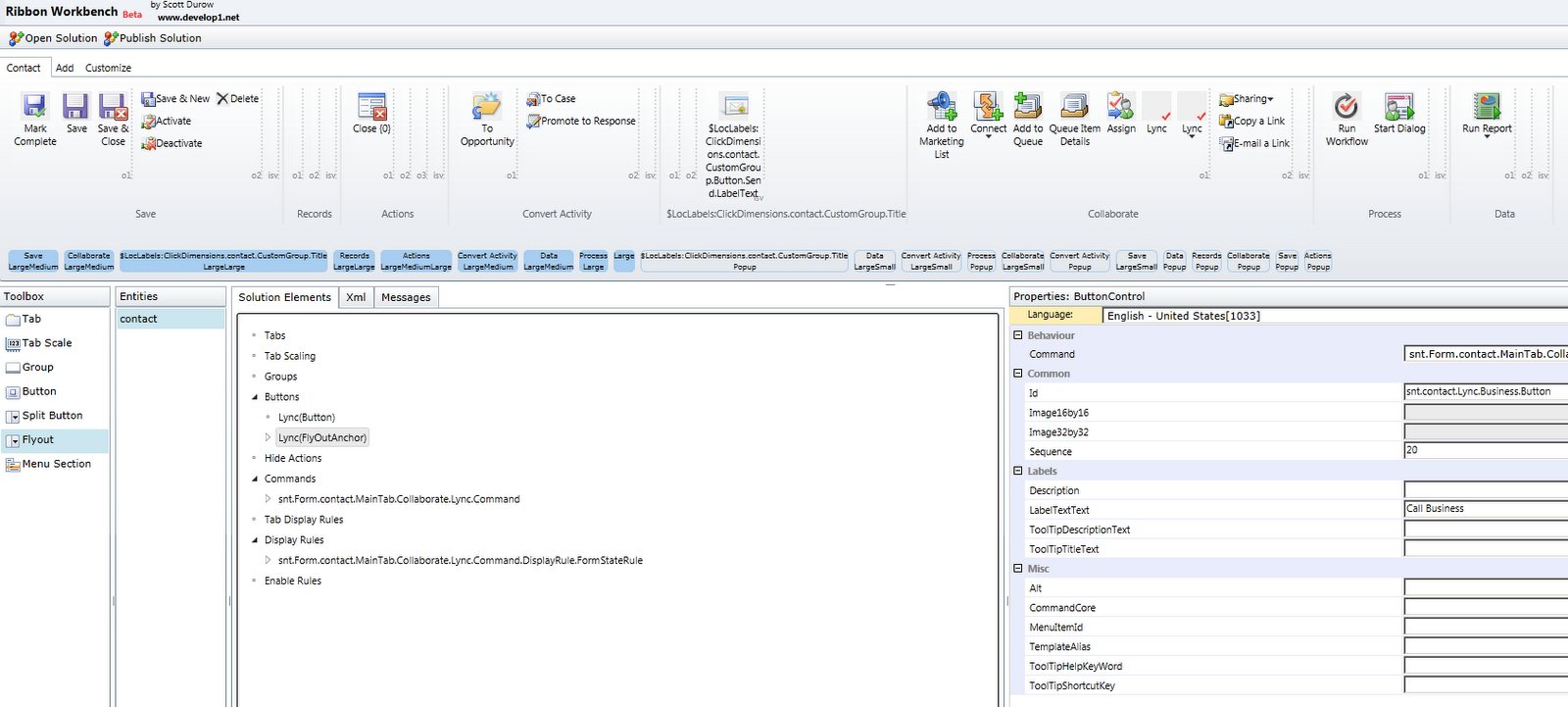Viewport: 1568px width, 707px height.
Task: Expand the Lync.Command tree node
Action: 268,499
